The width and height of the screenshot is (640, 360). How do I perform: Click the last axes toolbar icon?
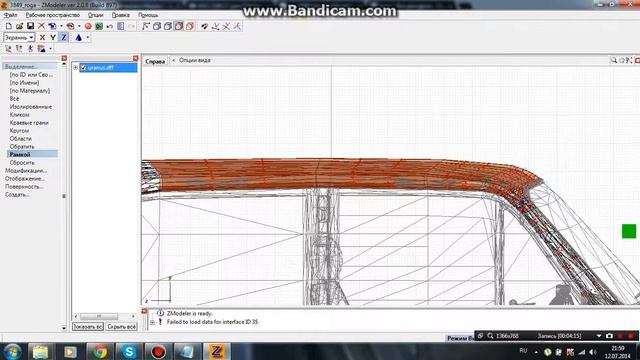(x=237, y=26)
